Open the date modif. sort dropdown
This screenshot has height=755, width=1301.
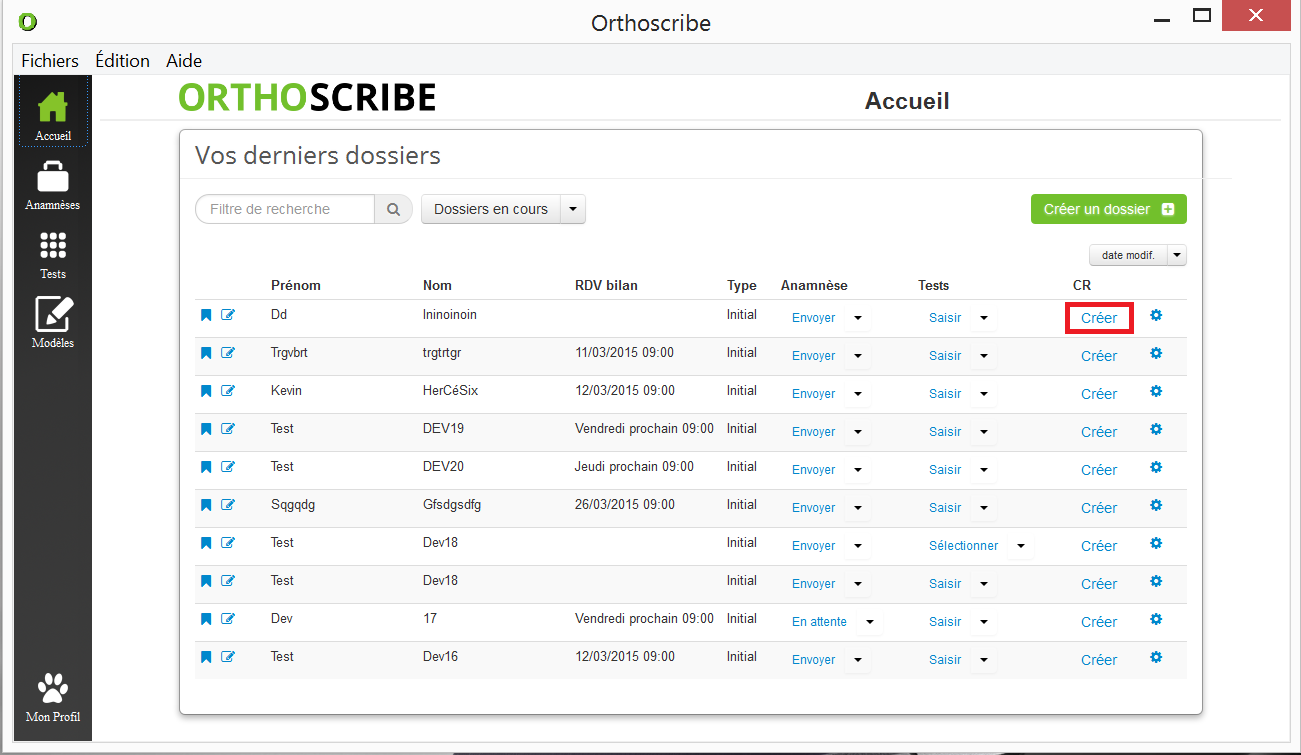(x=1177, y=256)
